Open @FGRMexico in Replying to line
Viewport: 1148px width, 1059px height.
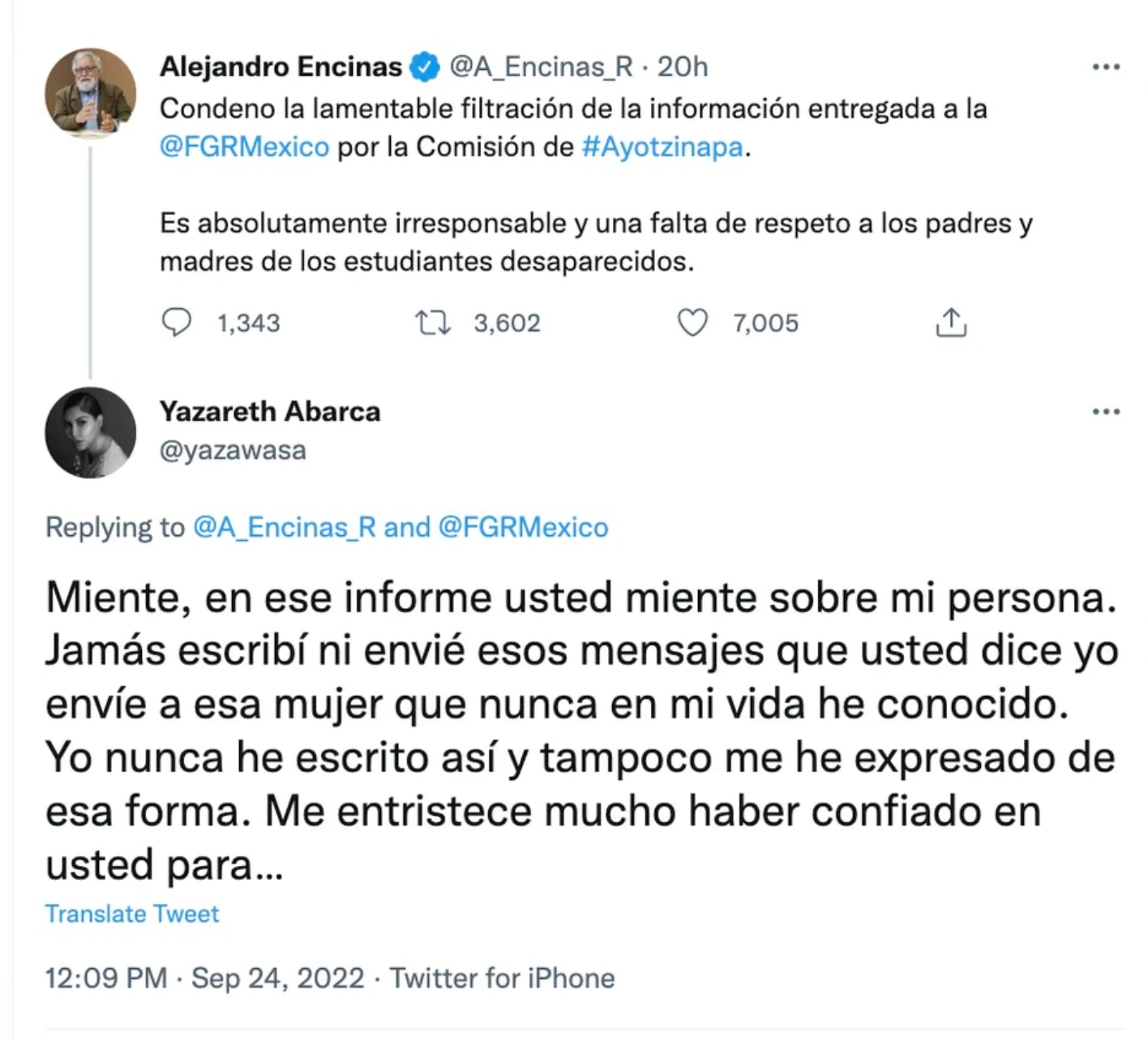[523, 528]
